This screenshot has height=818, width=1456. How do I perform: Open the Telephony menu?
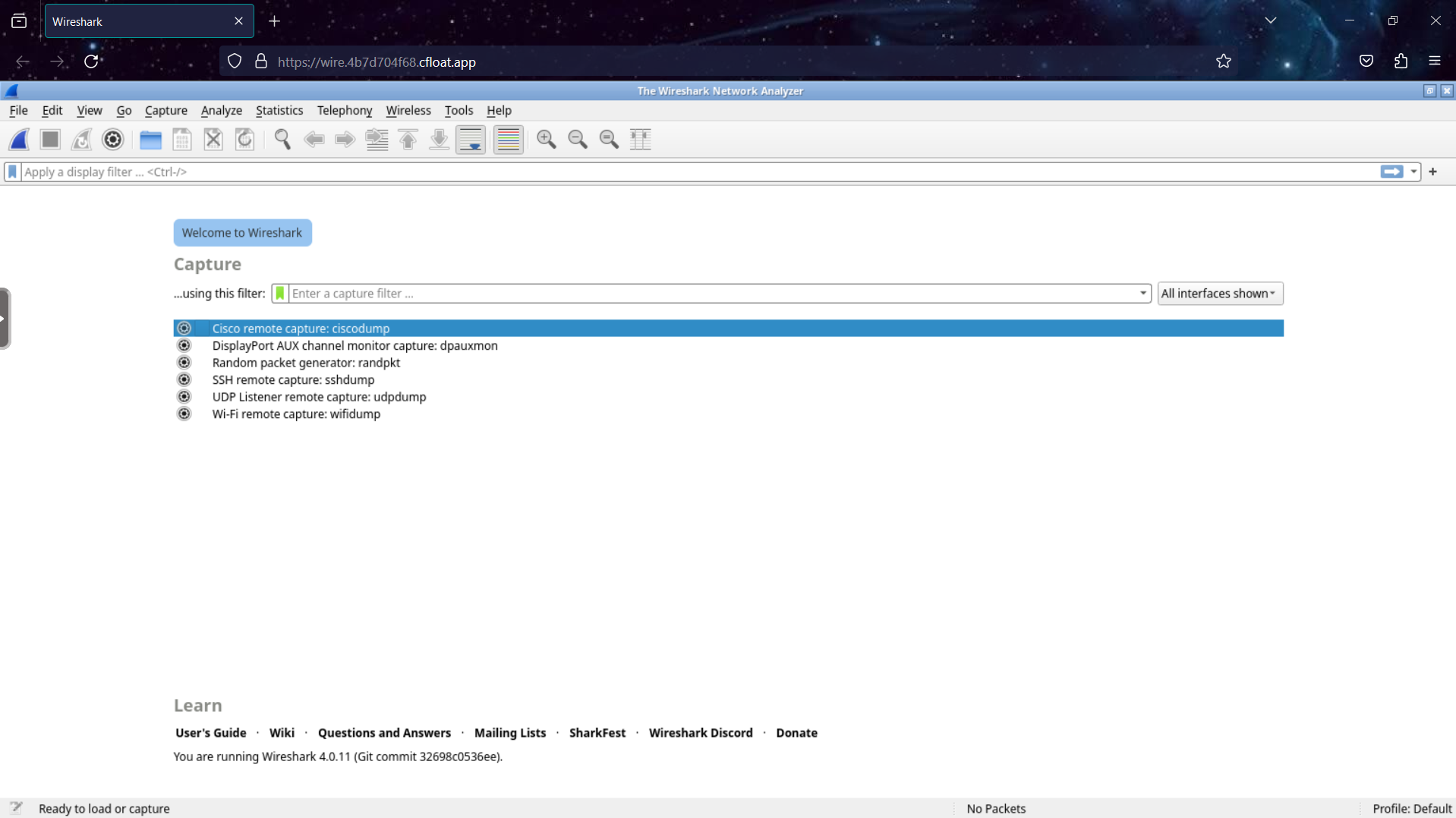click(345, 111)
